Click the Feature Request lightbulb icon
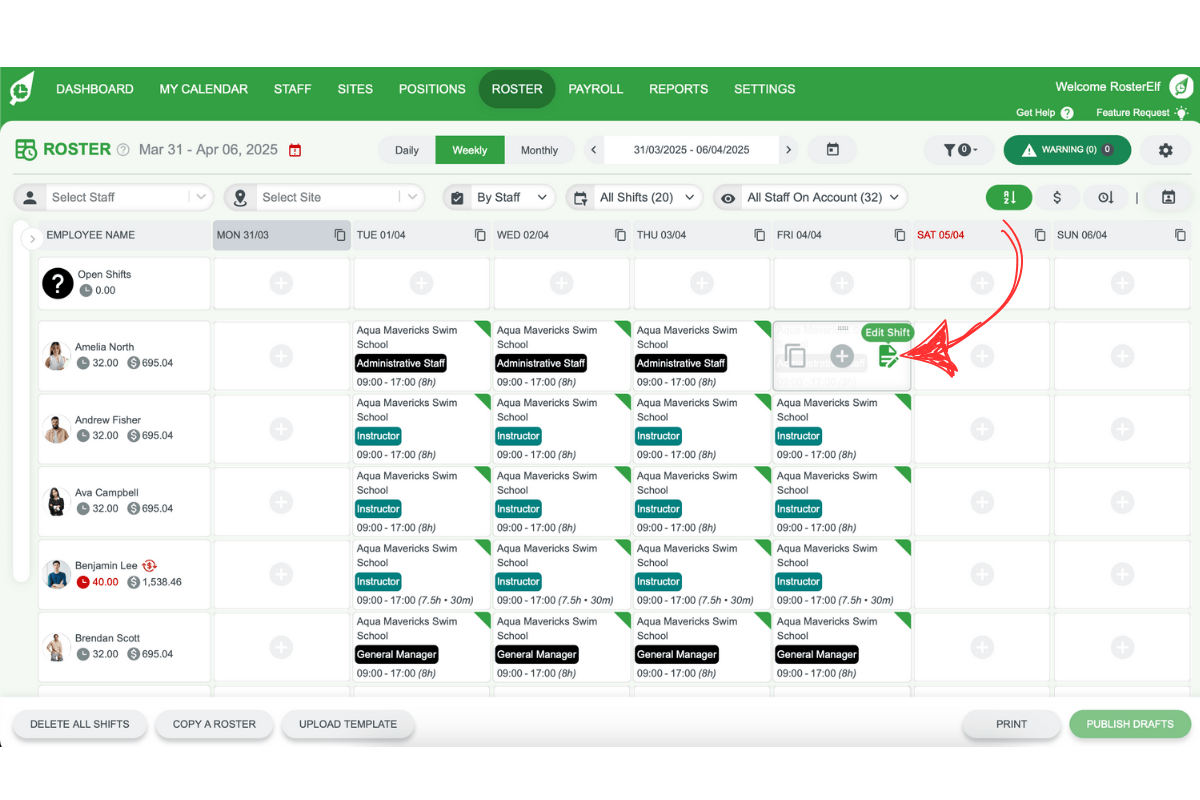 [1182, 112]
